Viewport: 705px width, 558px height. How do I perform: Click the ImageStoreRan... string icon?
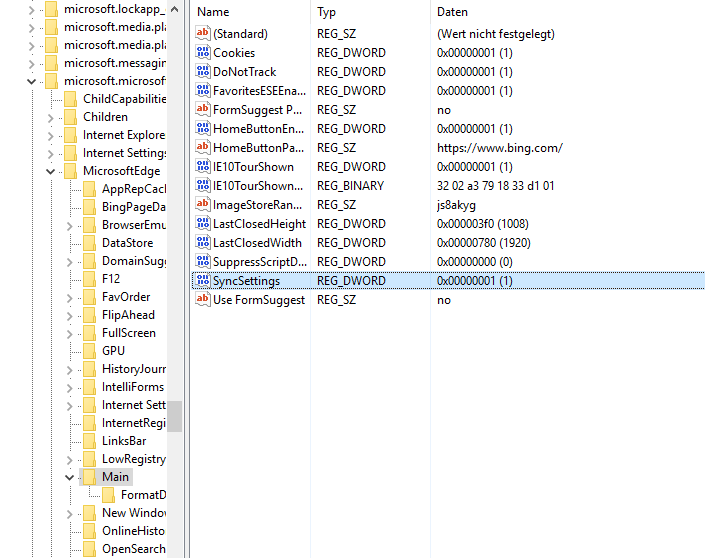pyautogui.click(x=202, y=204)
